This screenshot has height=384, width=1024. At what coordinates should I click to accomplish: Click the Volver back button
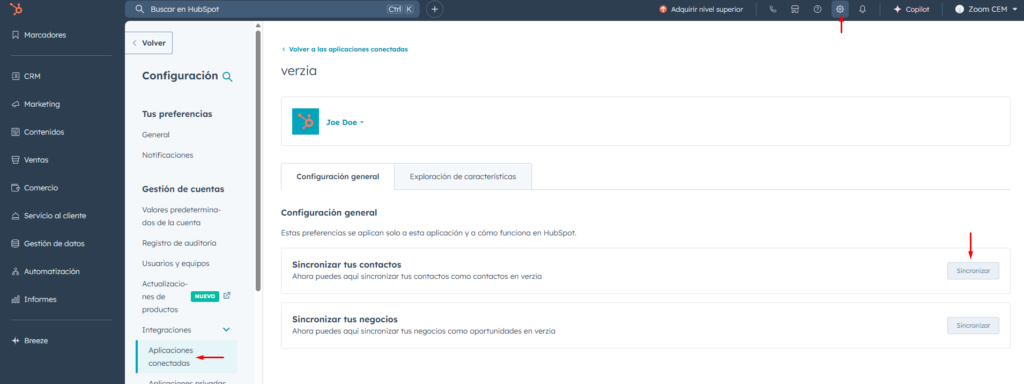coord(149,43)
